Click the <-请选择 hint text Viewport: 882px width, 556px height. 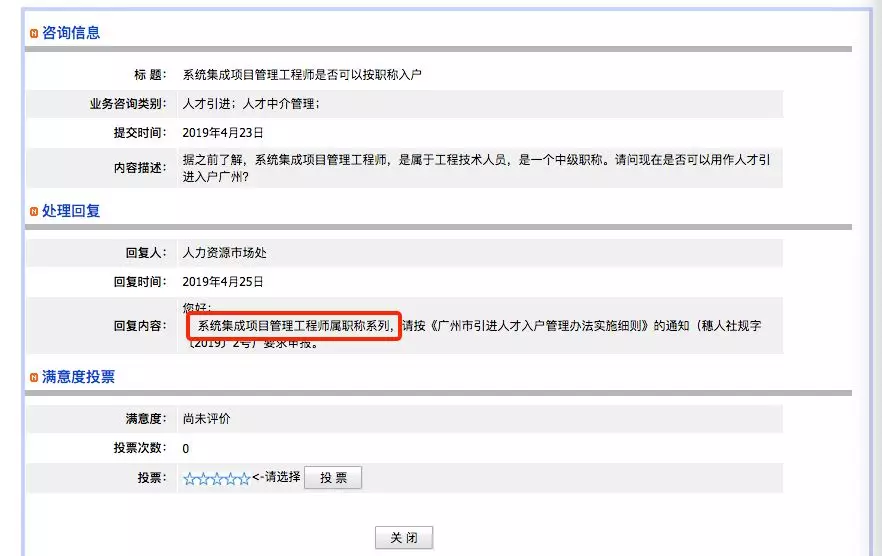pyautogui.click(x=276, y=477)
